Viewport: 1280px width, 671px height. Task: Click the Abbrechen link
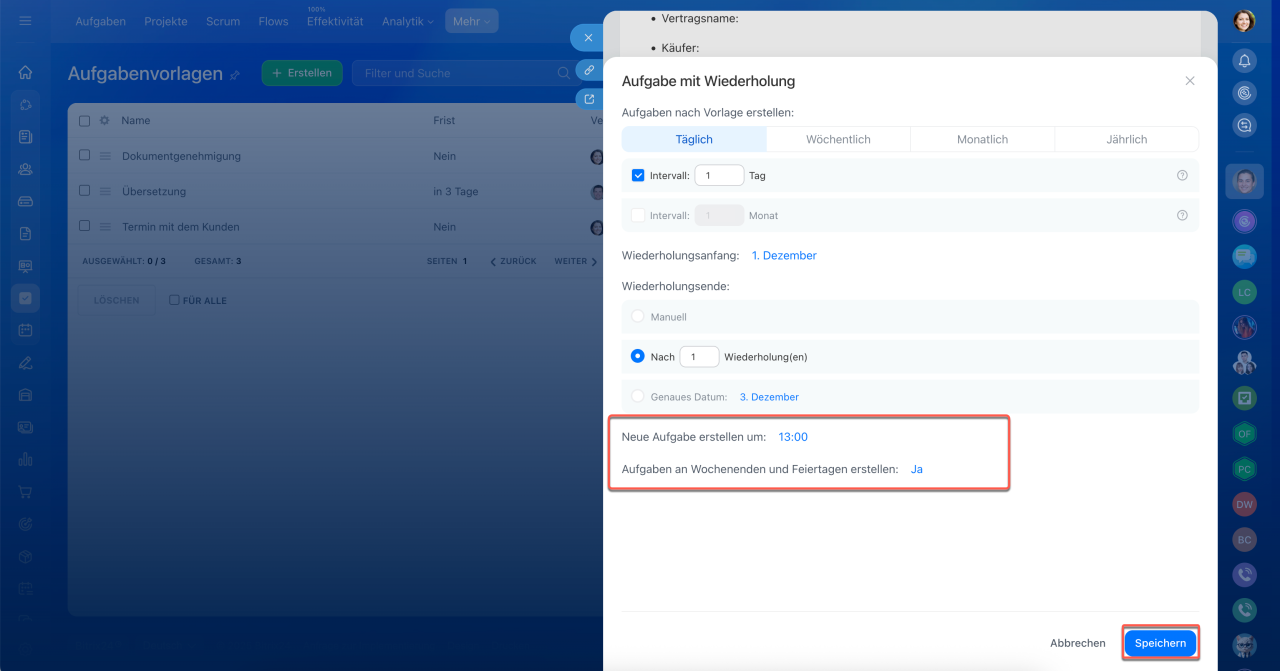(x=1077, y=643)
